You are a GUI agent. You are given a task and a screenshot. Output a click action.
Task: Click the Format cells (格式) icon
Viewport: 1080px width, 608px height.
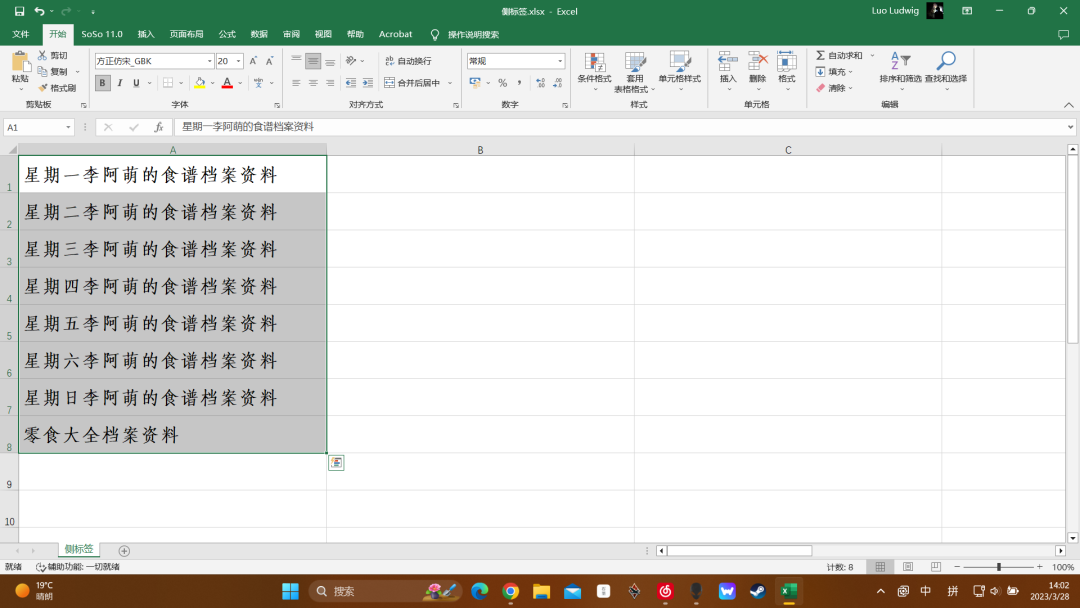point(787,62)
